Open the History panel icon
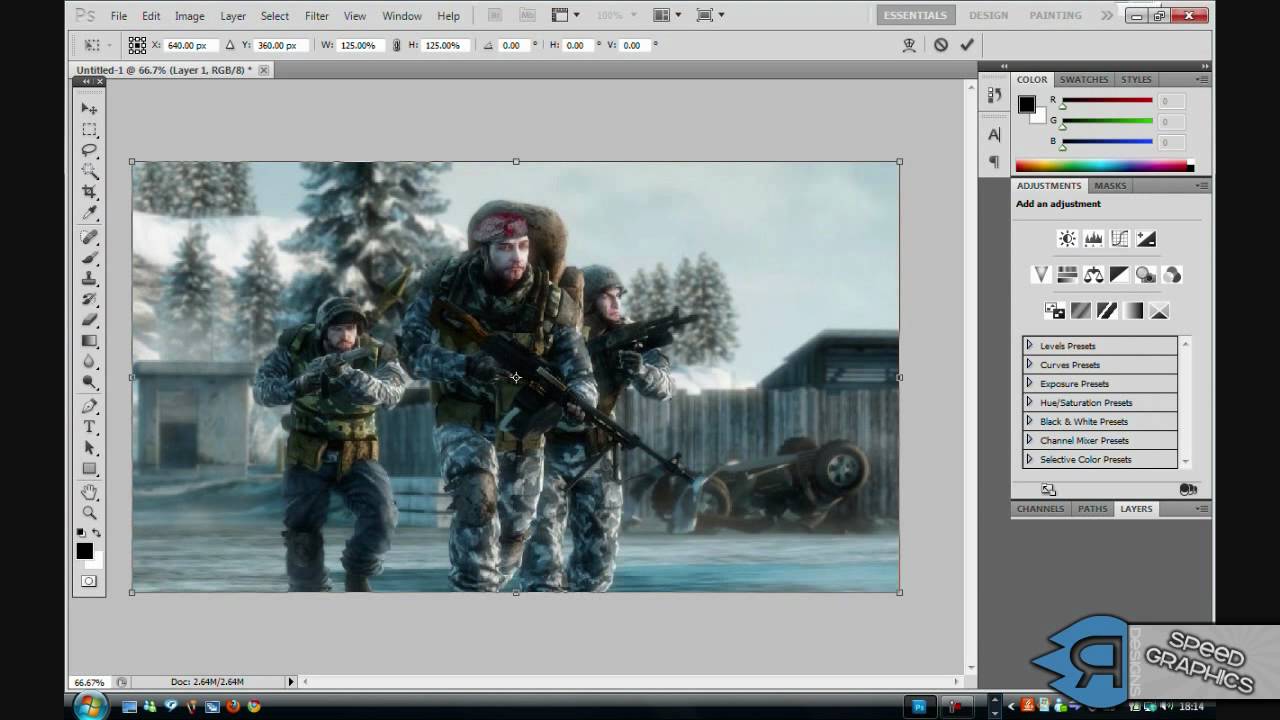 click(994, 95)
